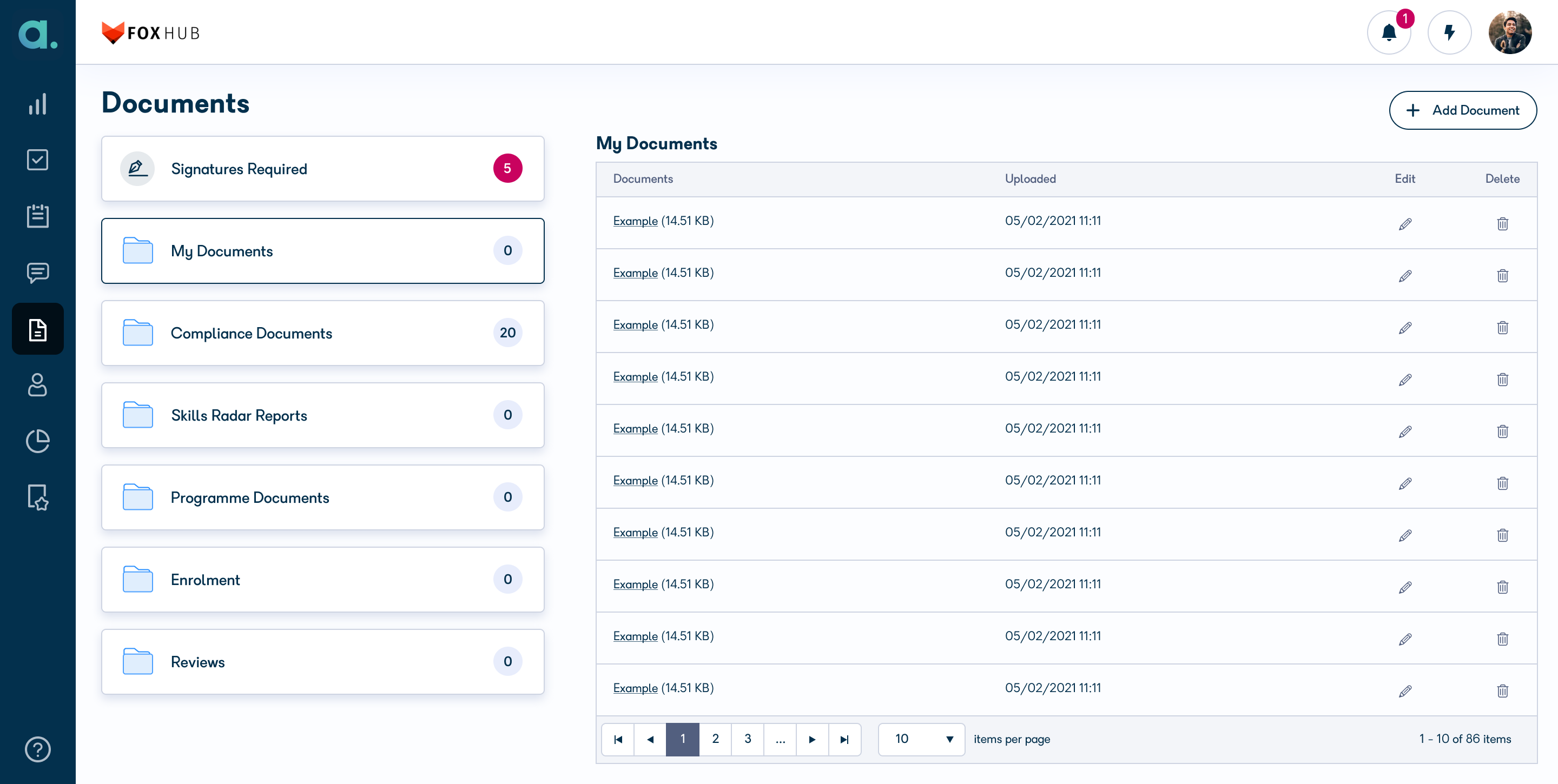Click folder icon beside Compliance Documents
Screen dimensions: 1558x784
[x=138, y=333]
